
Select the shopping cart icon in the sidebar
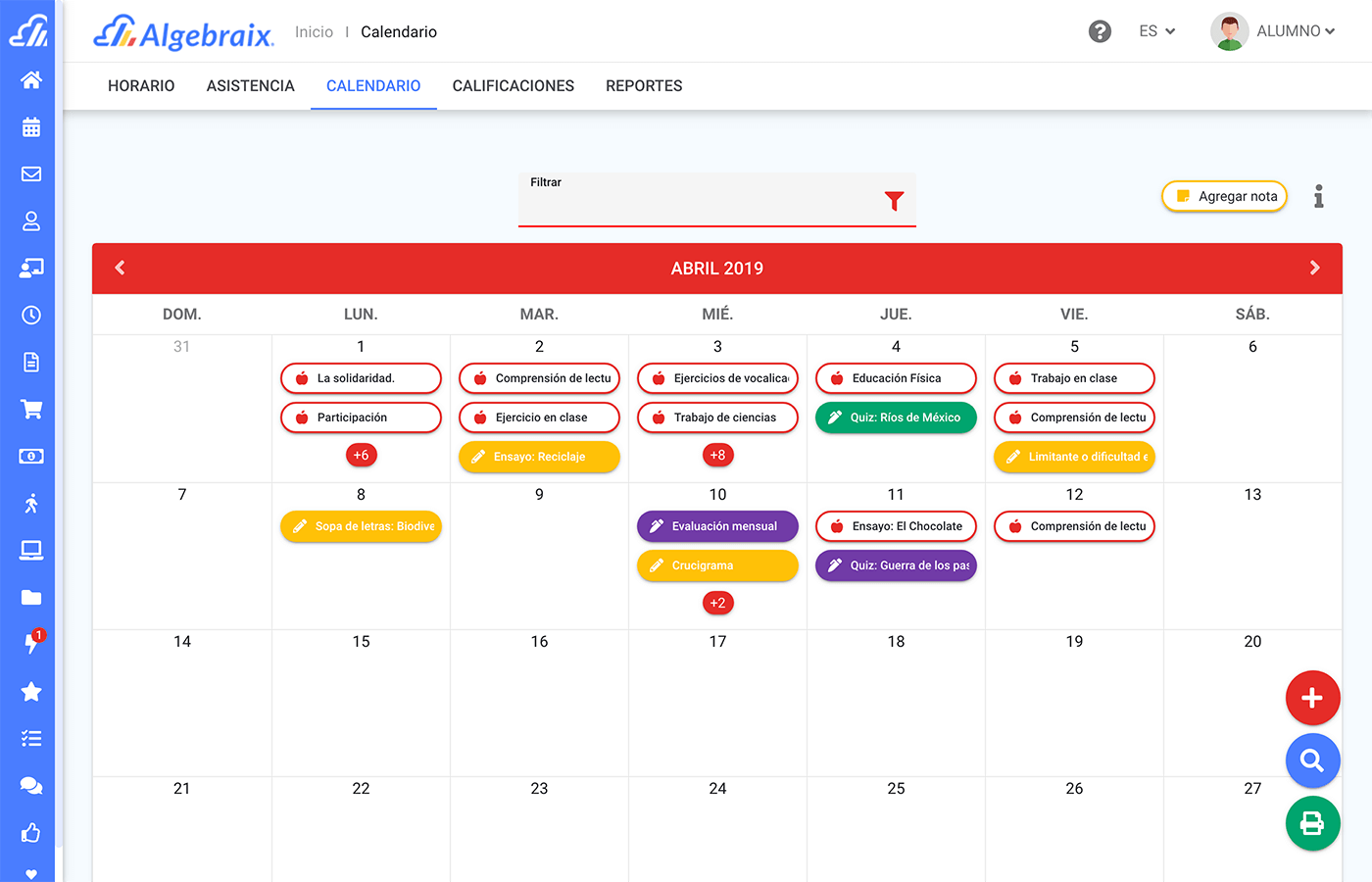30,409
